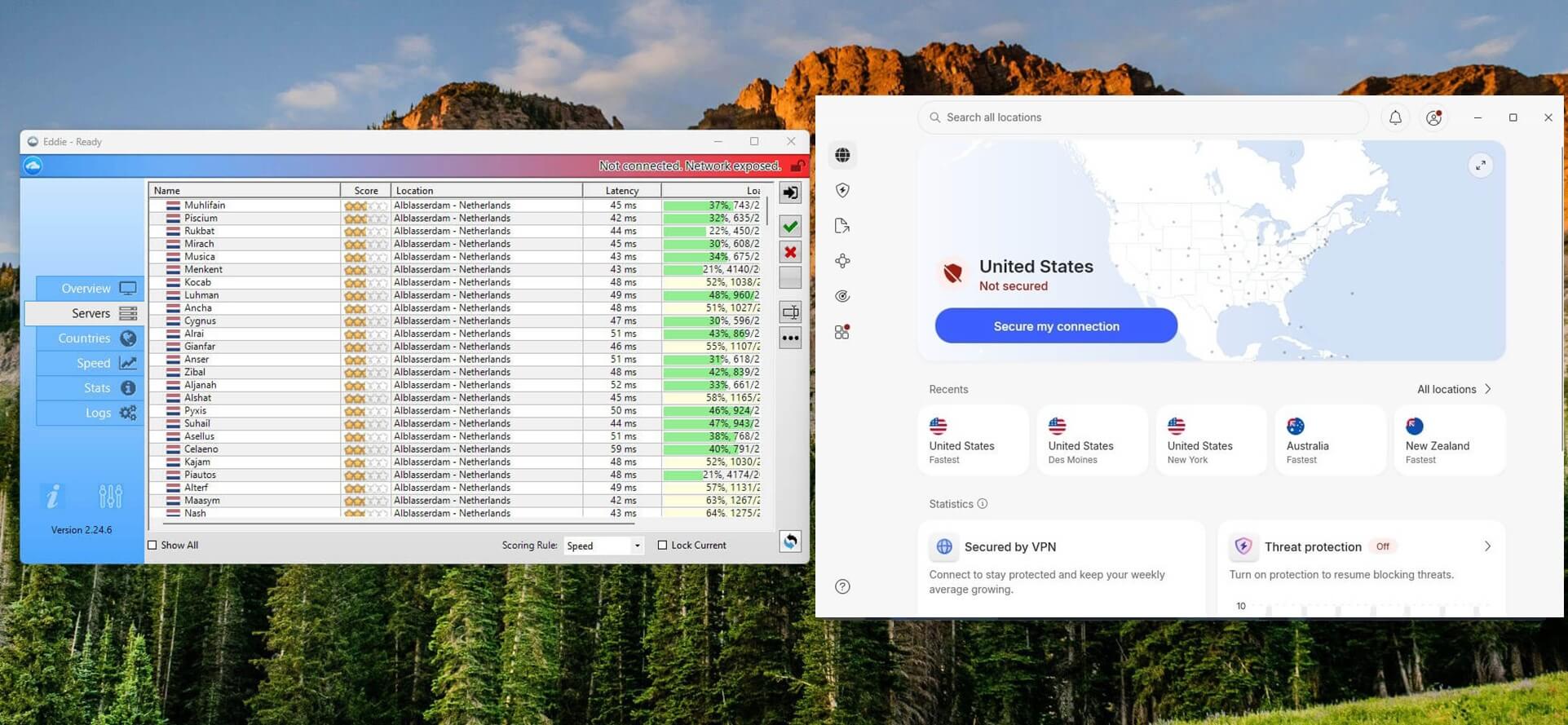Click the globe icon in NordVPN sidebar
1568x725 pixels.
tap(842, 155)
